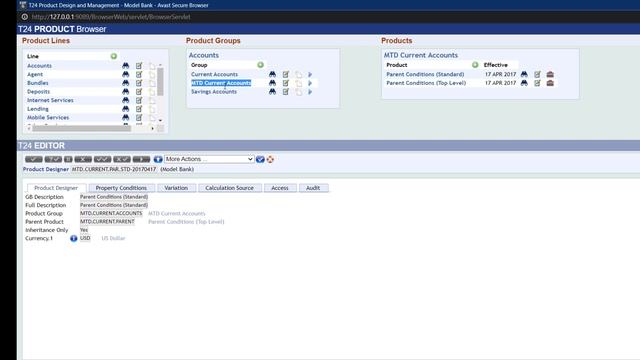View Current Accounts group with binoculars

click(272, 74)
